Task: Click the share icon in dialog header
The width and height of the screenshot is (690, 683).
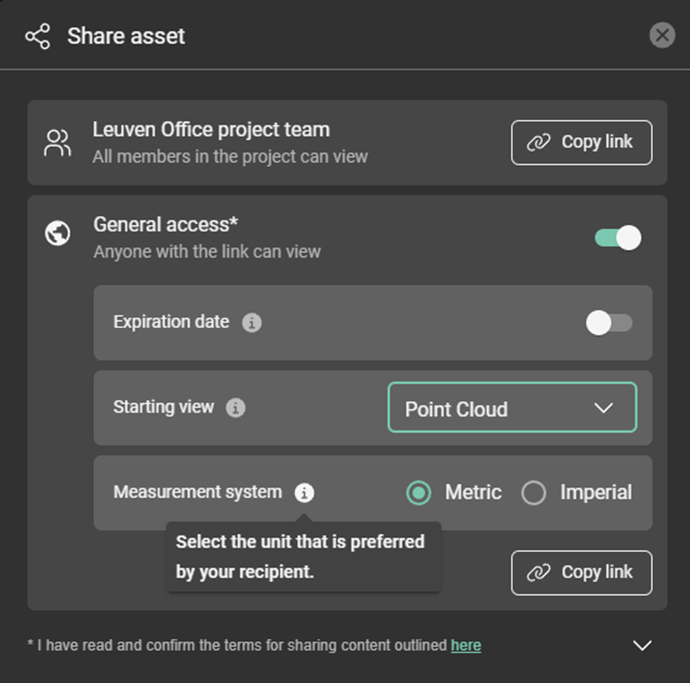Action: [x=37, y=37]
